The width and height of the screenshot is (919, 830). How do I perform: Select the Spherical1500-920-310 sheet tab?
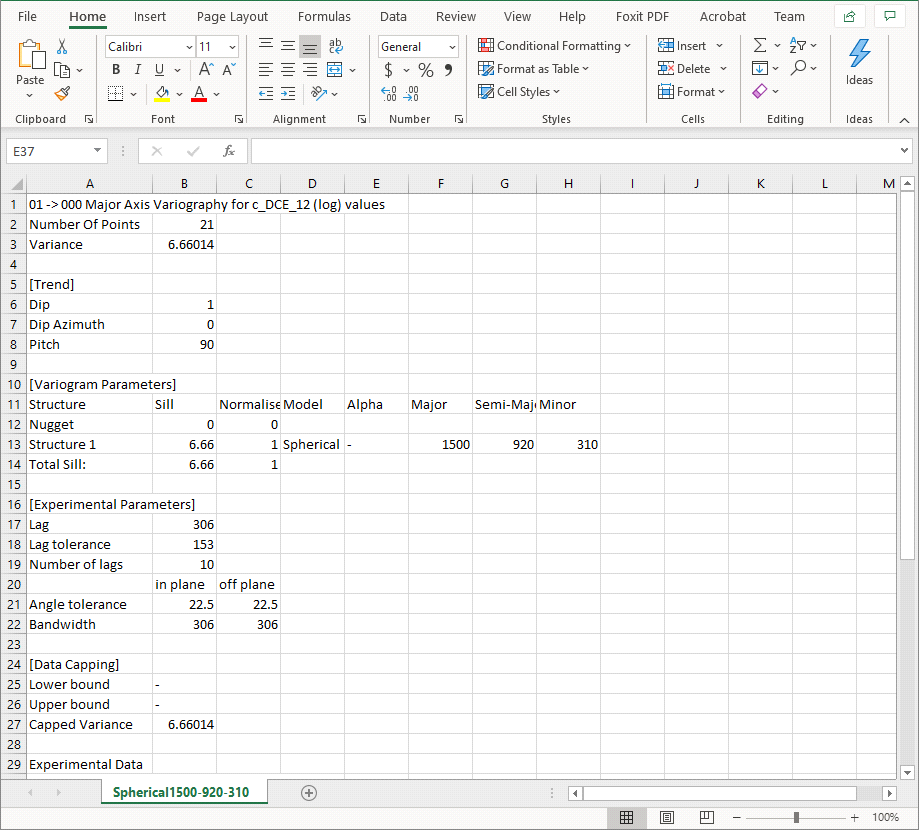coord(181,792)
